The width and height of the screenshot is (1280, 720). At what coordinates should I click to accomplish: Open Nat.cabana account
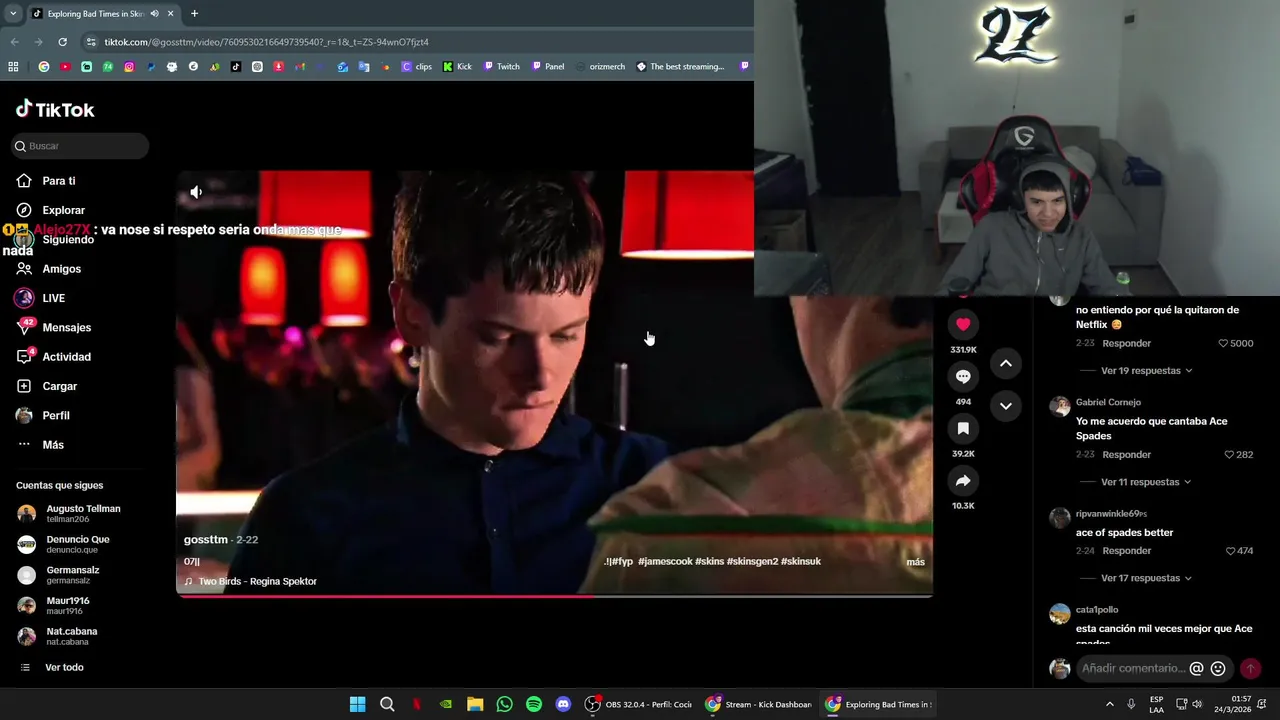[58, 636]
